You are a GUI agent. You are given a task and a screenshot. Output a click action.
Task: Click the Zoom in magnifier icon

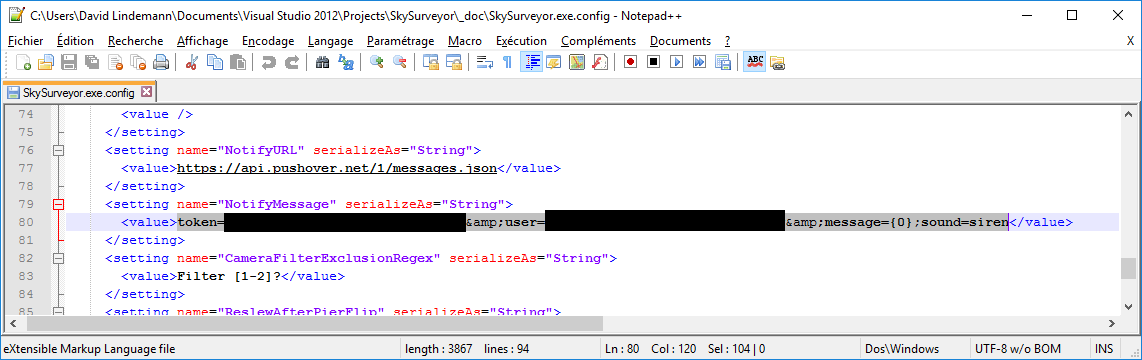coord(377,62)
